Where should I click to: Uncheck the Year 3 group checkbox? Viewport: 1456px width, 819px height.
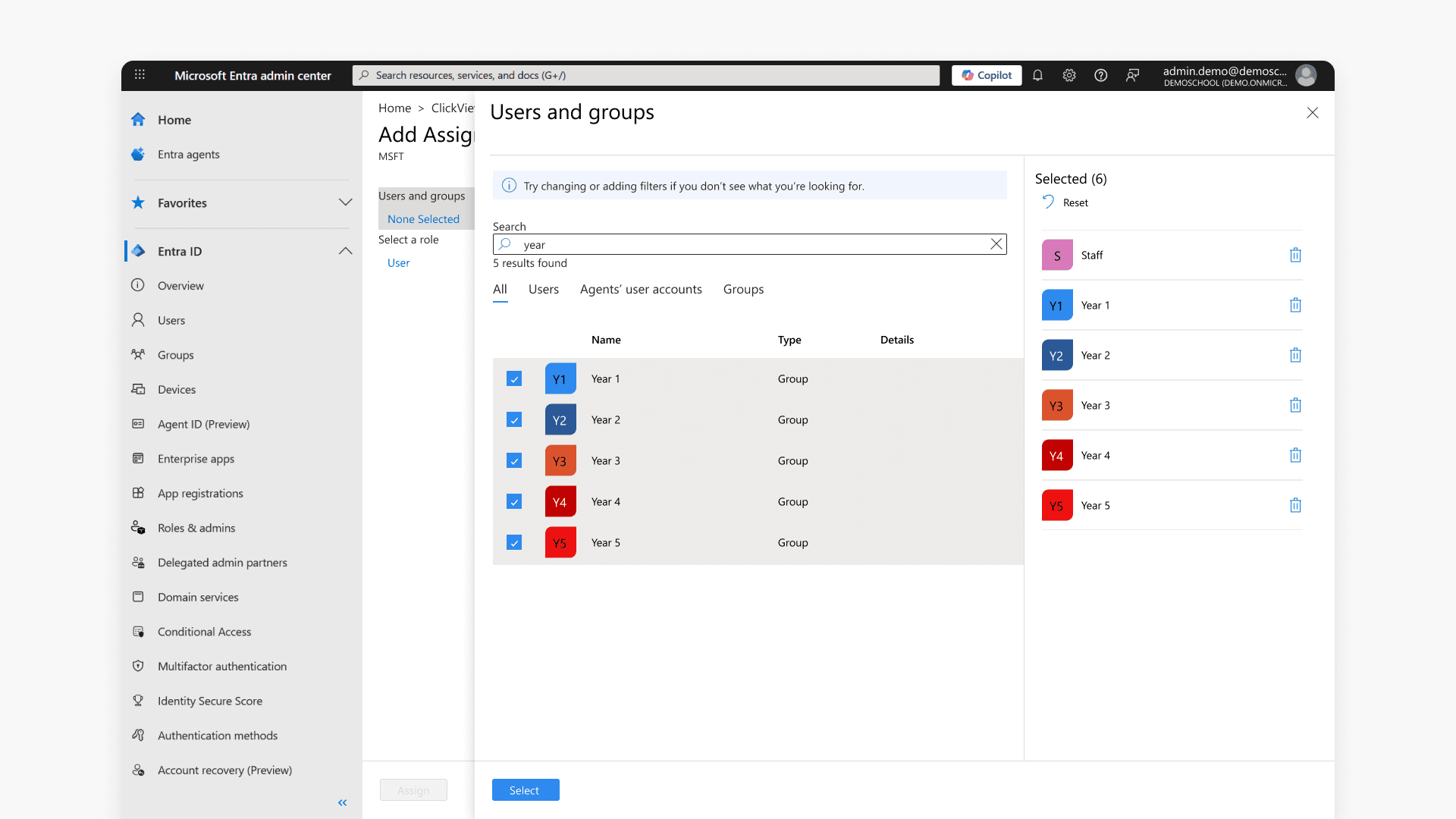tap(514, 460)
